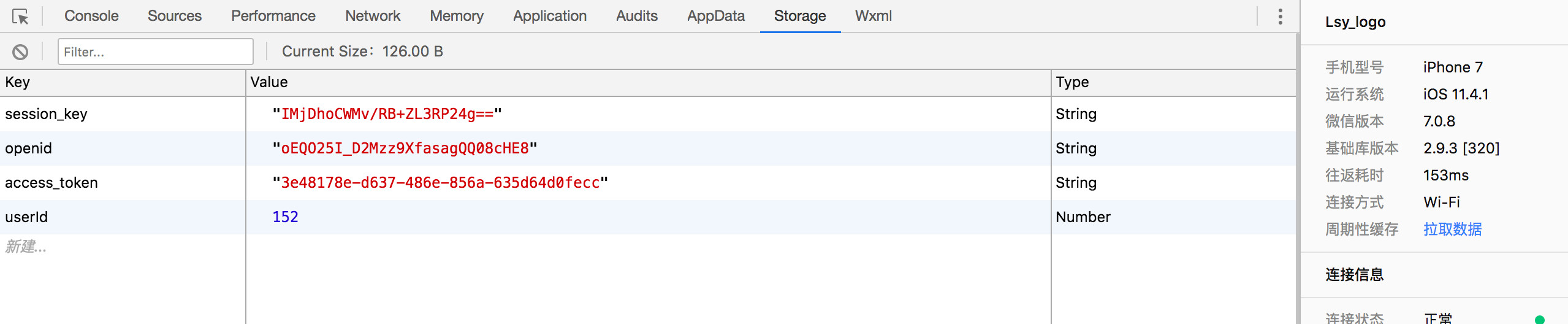Open the Sources tab
Viewport: 1568px width, 324px height.
(x=174, y=16)
